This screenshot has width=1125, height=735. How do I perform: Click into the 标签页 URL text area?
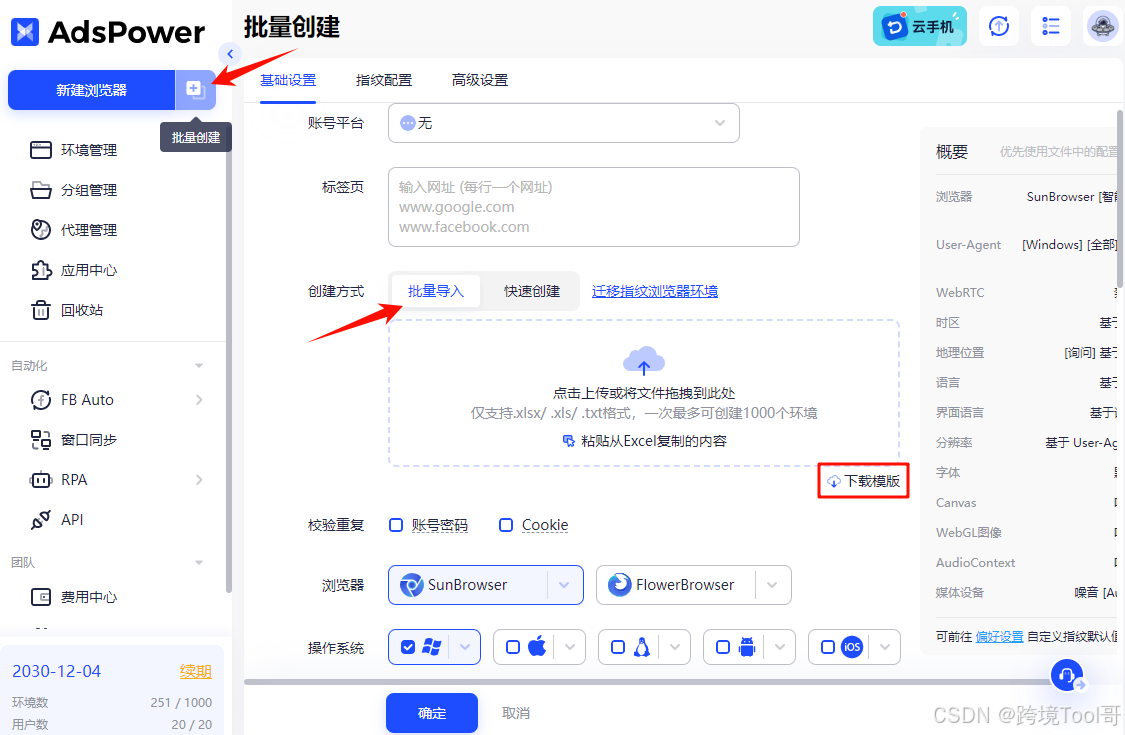[594, 207]
